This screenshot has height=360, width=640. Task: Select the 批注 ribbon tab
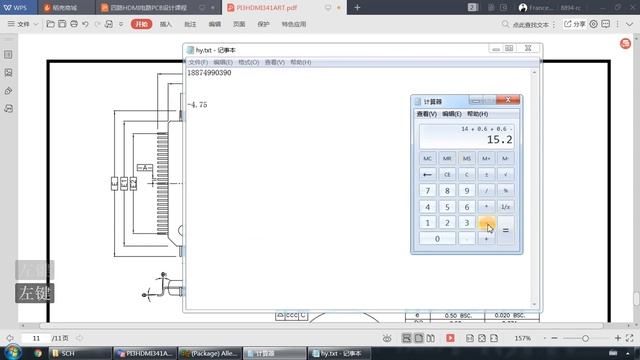click(190, 24)
